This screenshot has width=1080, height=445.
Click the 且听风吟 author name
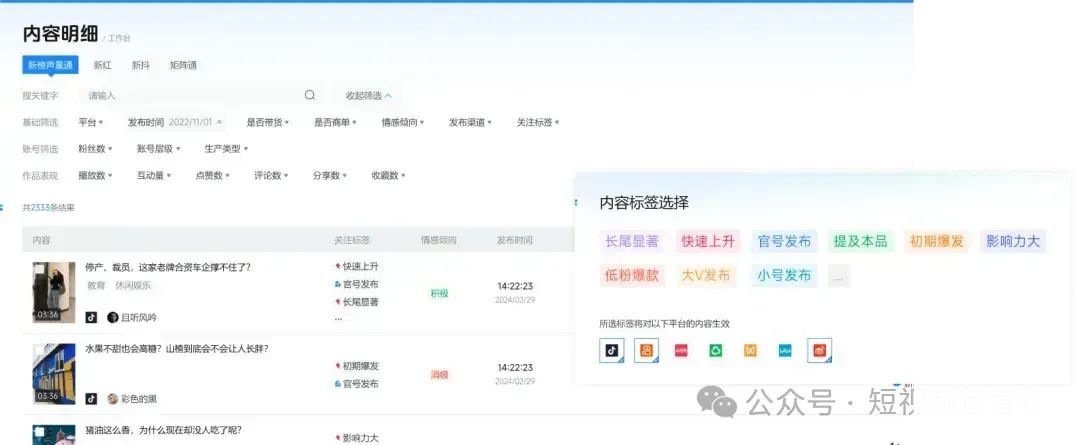(x=139, y=318)
